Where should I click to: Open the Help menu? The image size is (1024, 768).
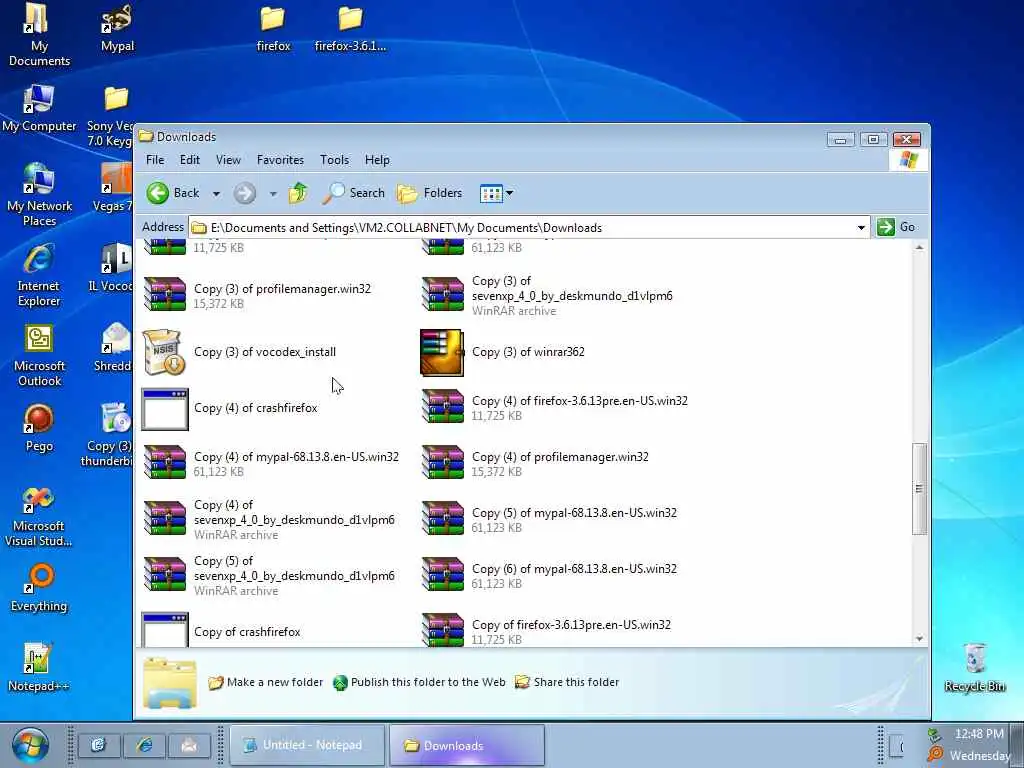click(x=377, y=160)
